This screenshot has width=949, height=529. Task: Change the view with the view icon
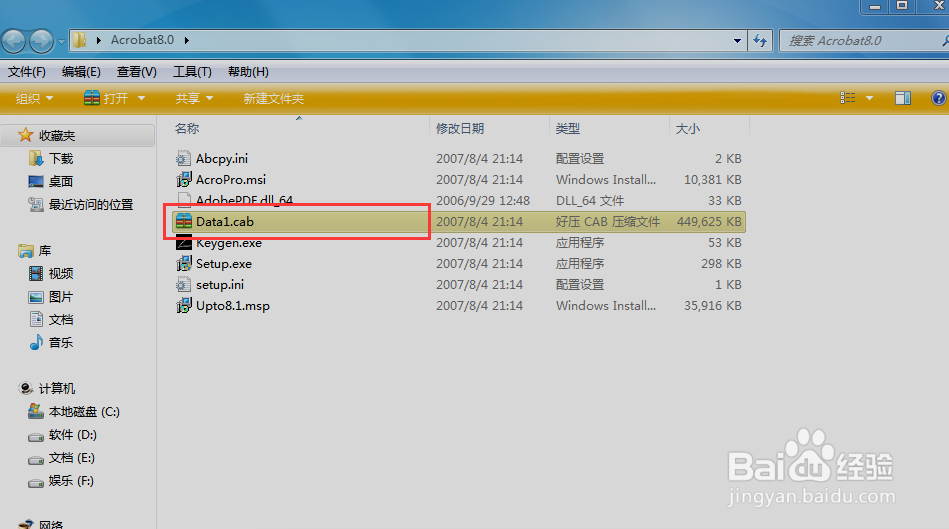click(847, 98)
